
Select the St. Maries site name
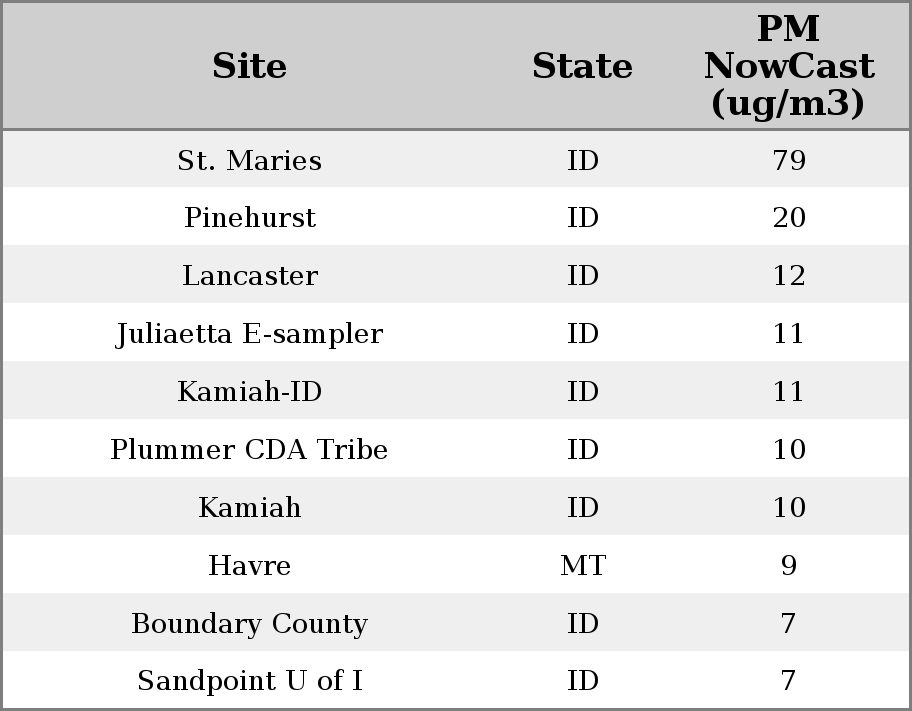click(x=249, y=161)
